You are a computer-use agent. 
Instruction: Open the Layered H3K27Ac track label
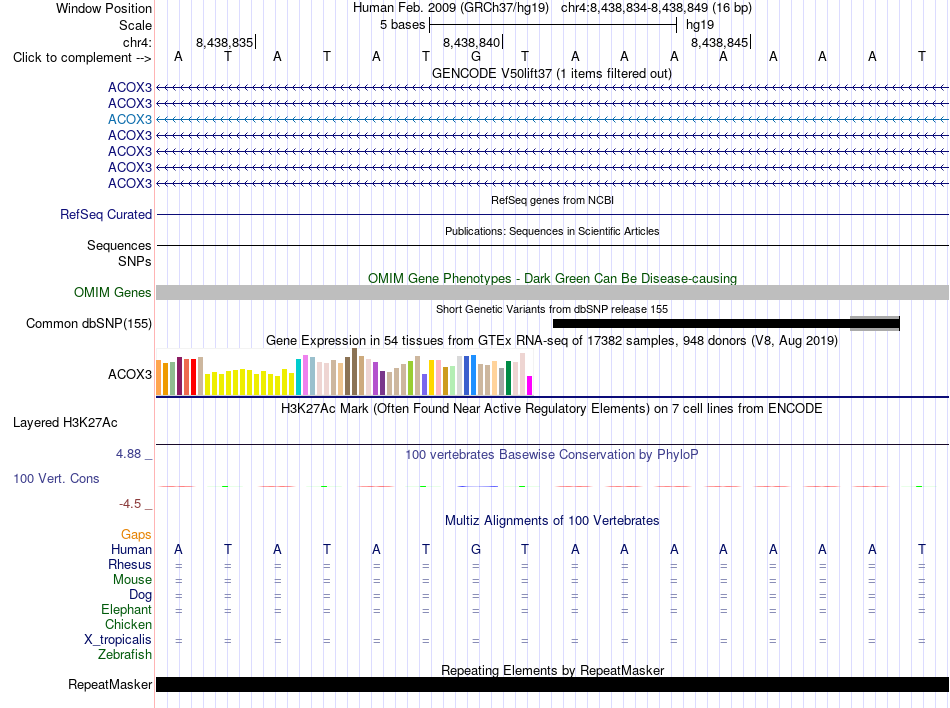65,423
